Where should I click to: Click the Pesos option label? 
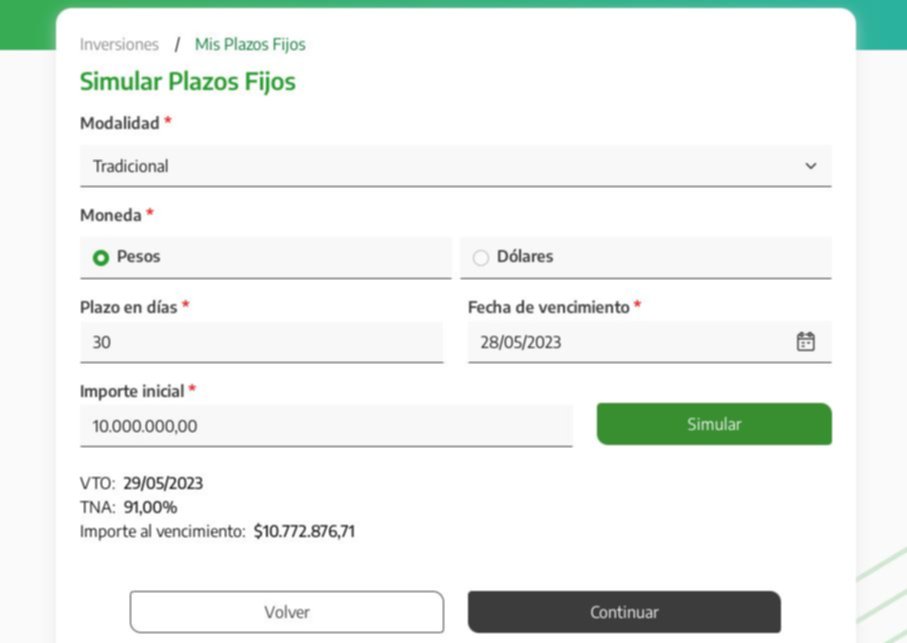[x=138, y=256]
